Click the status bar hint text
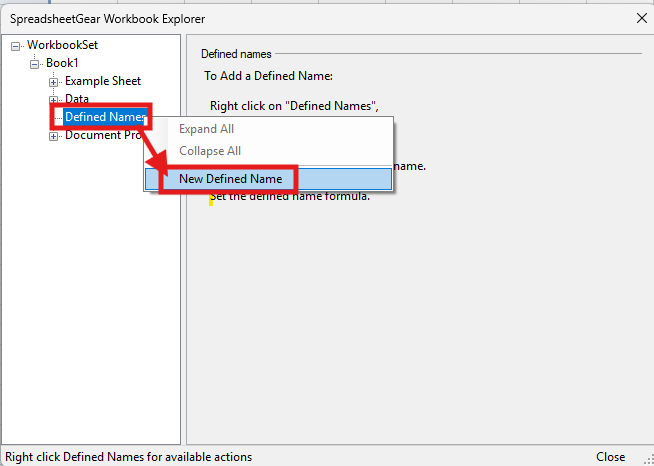654x466 pixels. point(128,456)
